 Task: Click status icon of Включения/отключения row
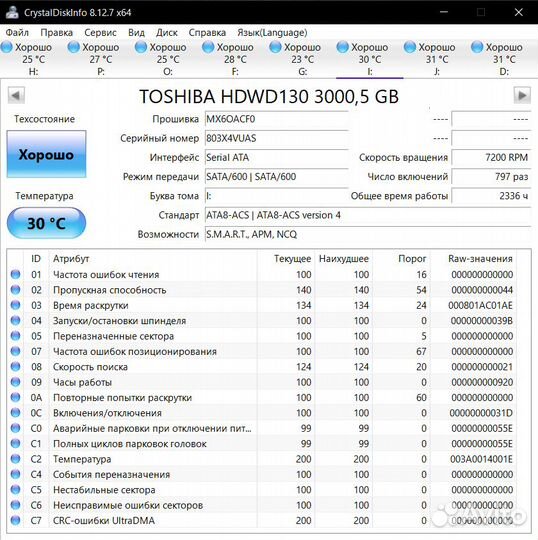click(15, 413)
